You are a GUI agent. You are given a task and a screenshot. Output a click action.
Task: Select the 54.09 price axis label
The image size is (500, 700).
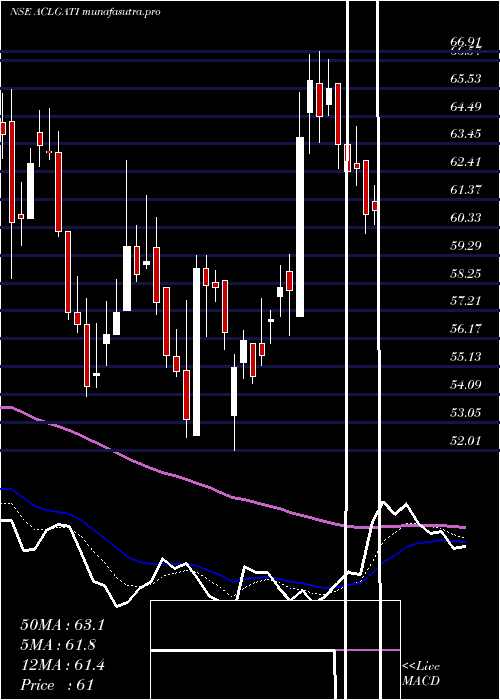[x=466, y=384]
